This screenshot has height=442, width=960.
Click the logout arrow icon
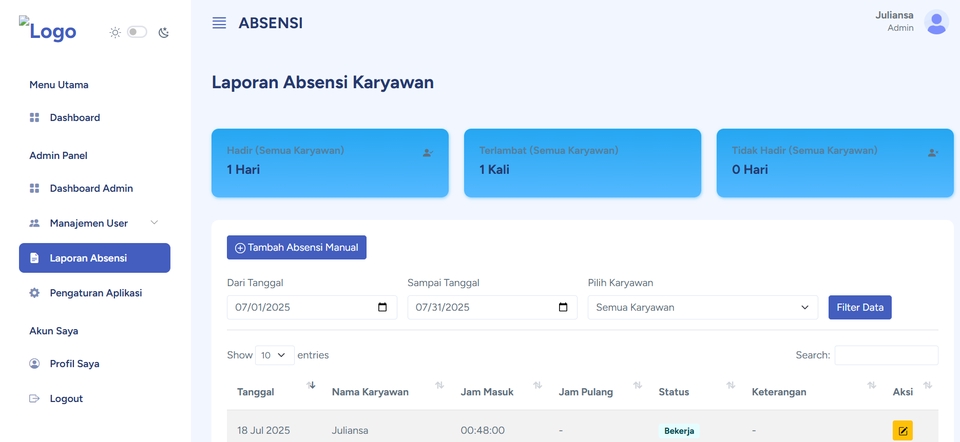pyautogui.click(x=34, y=399)
